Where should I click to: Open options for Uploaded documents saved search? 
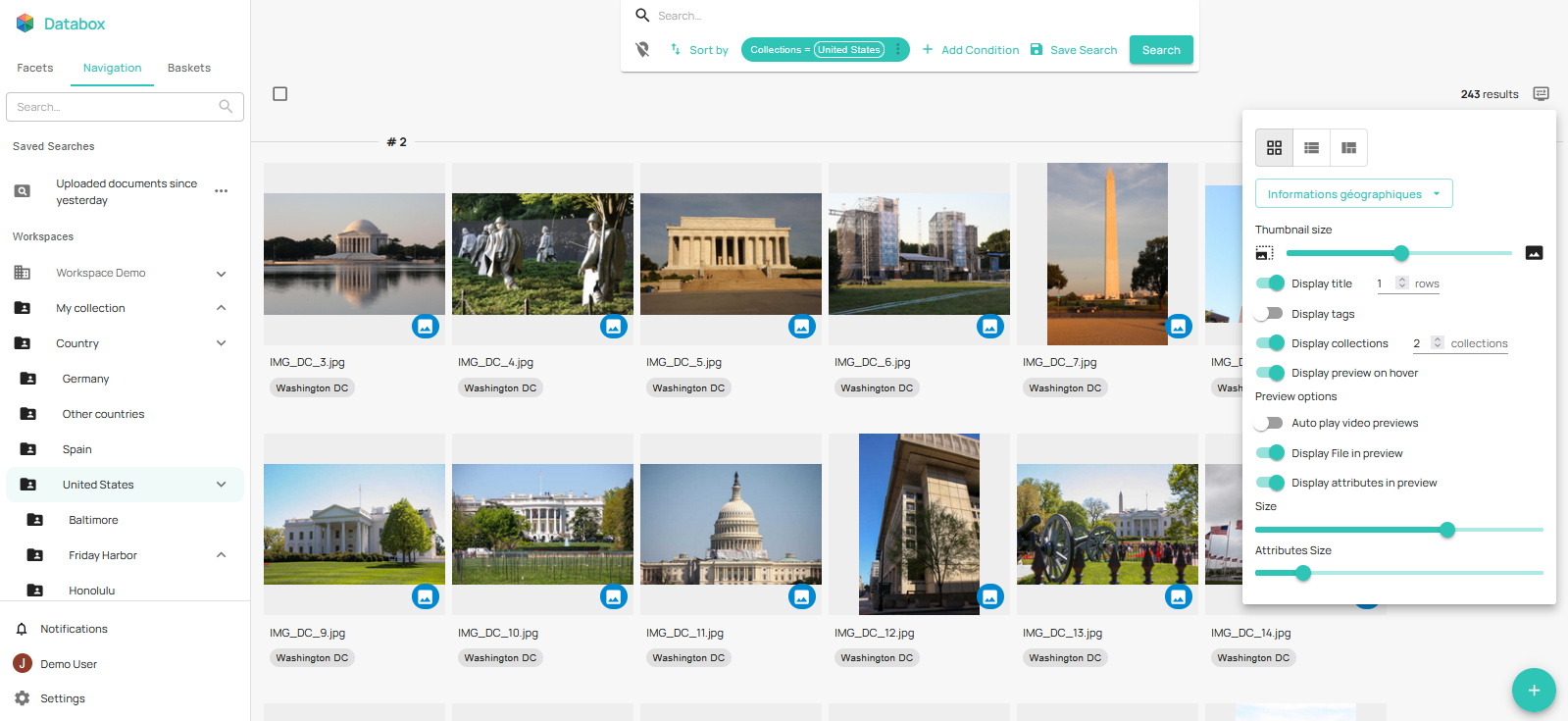pos(222,191)
